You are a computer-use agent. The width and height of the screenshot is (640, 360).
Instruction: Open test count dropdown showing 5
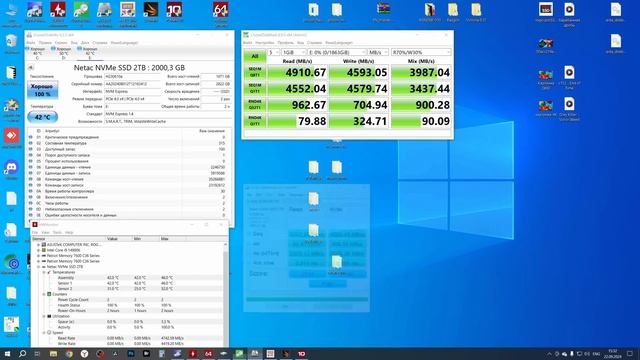(273, 52)
